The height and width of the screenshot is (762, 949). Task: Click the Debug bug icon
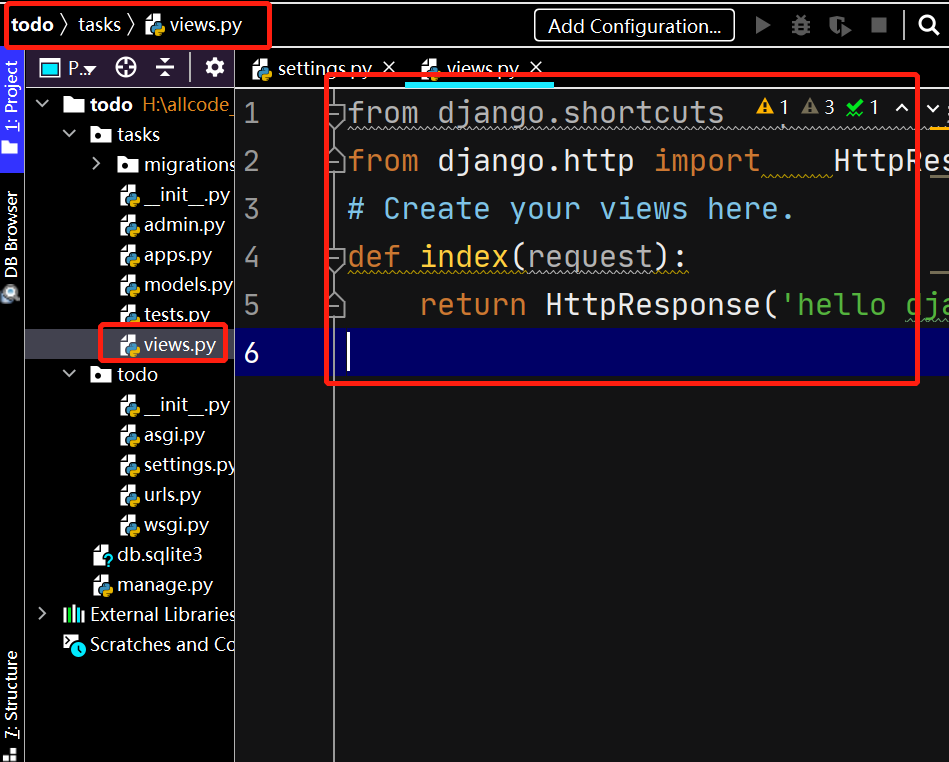[801, 25]
